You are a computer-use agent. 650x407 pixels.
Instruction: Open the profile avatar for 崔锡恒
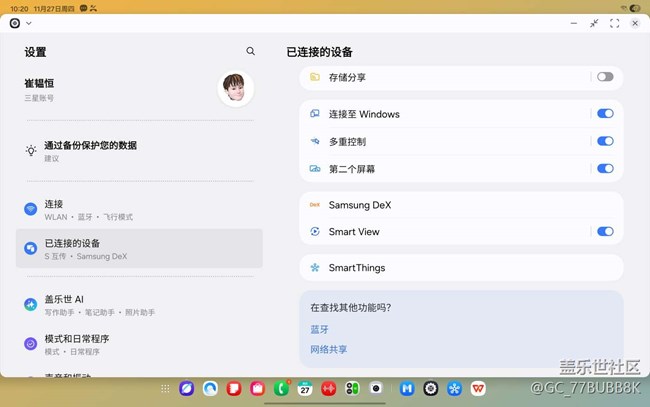point(235,89)
